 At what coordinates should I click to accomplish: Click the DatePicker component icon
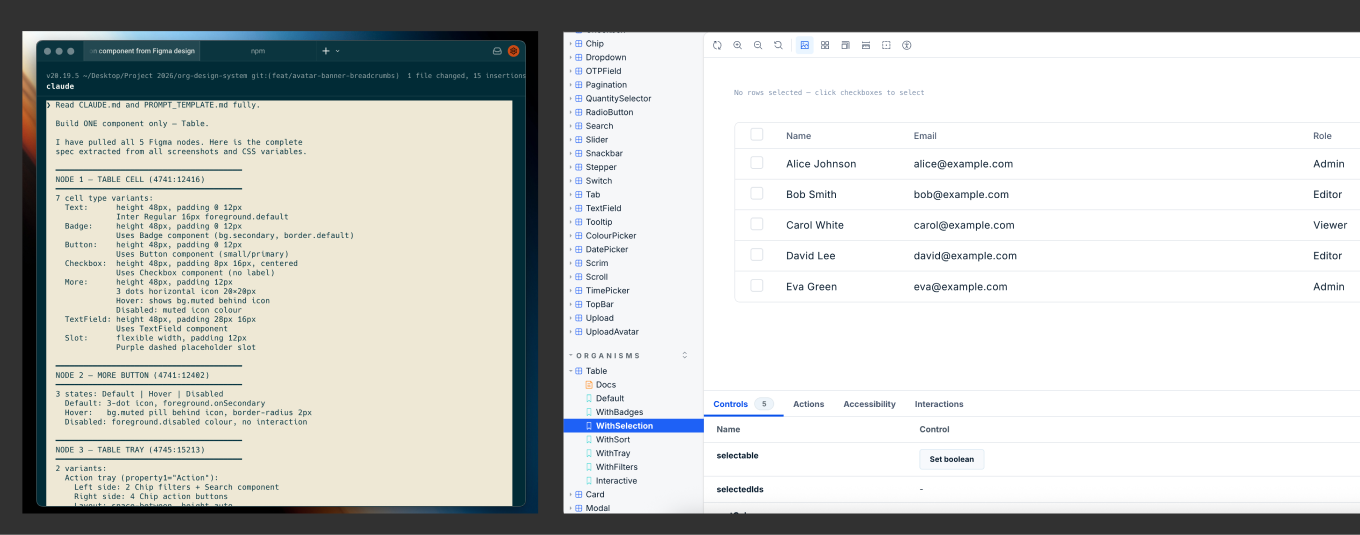coord(579,249)
